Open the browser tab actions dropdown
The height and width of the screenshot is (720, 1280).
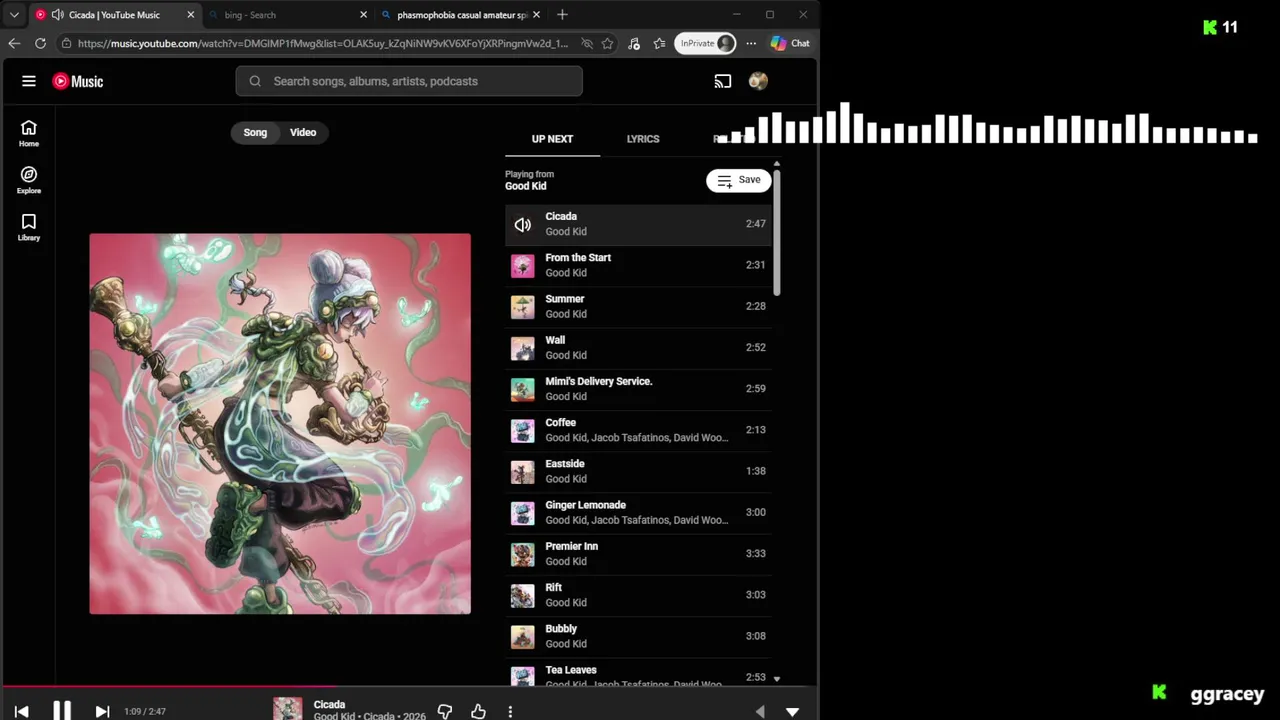(x=14, y=15)
